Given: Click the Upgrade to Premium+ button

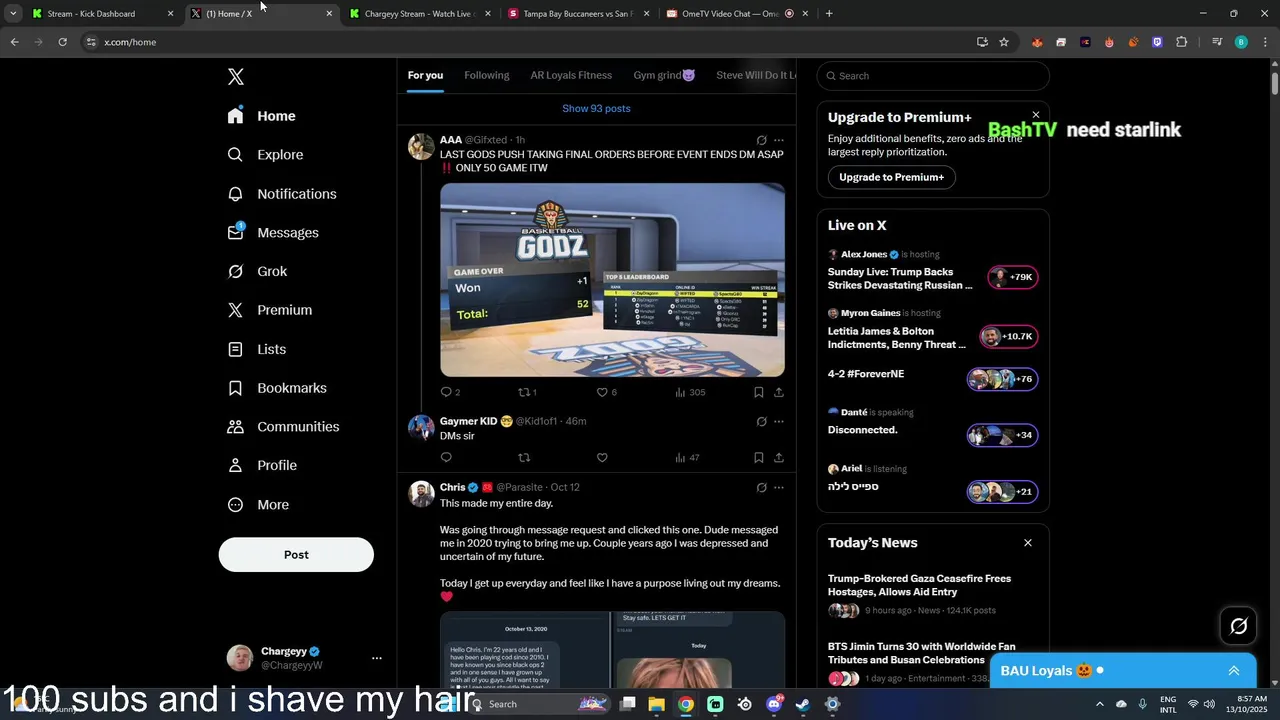Looking at the screenshot, I should 892,177.
